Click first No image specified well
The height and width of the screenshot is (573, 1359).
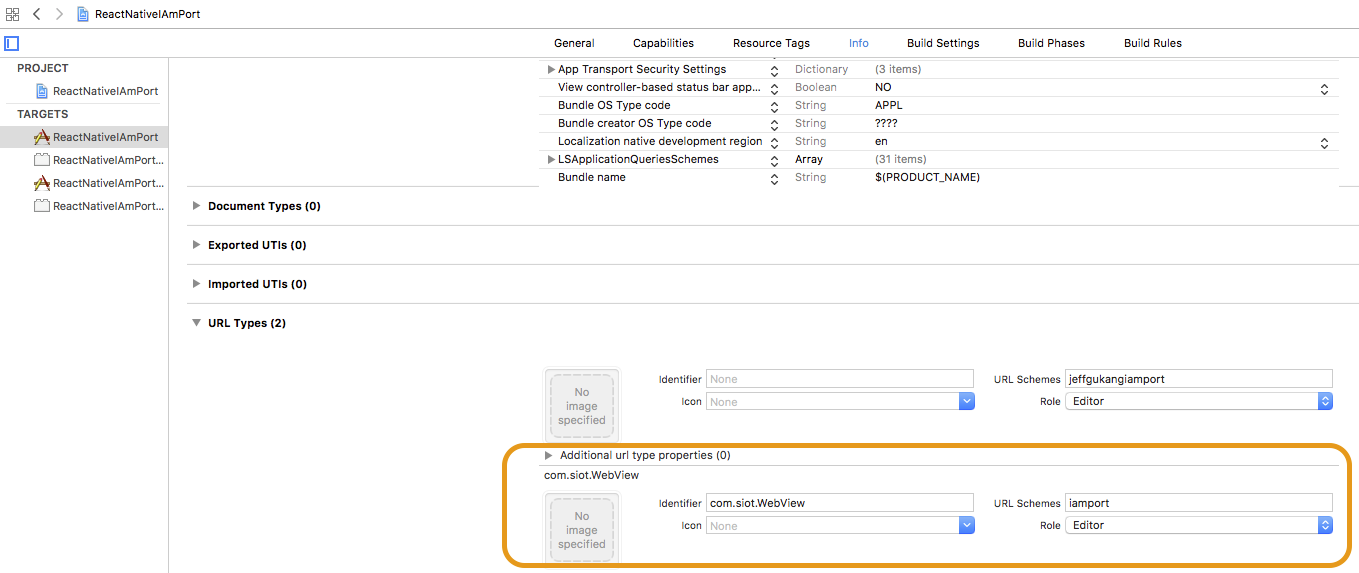[582, 406]
